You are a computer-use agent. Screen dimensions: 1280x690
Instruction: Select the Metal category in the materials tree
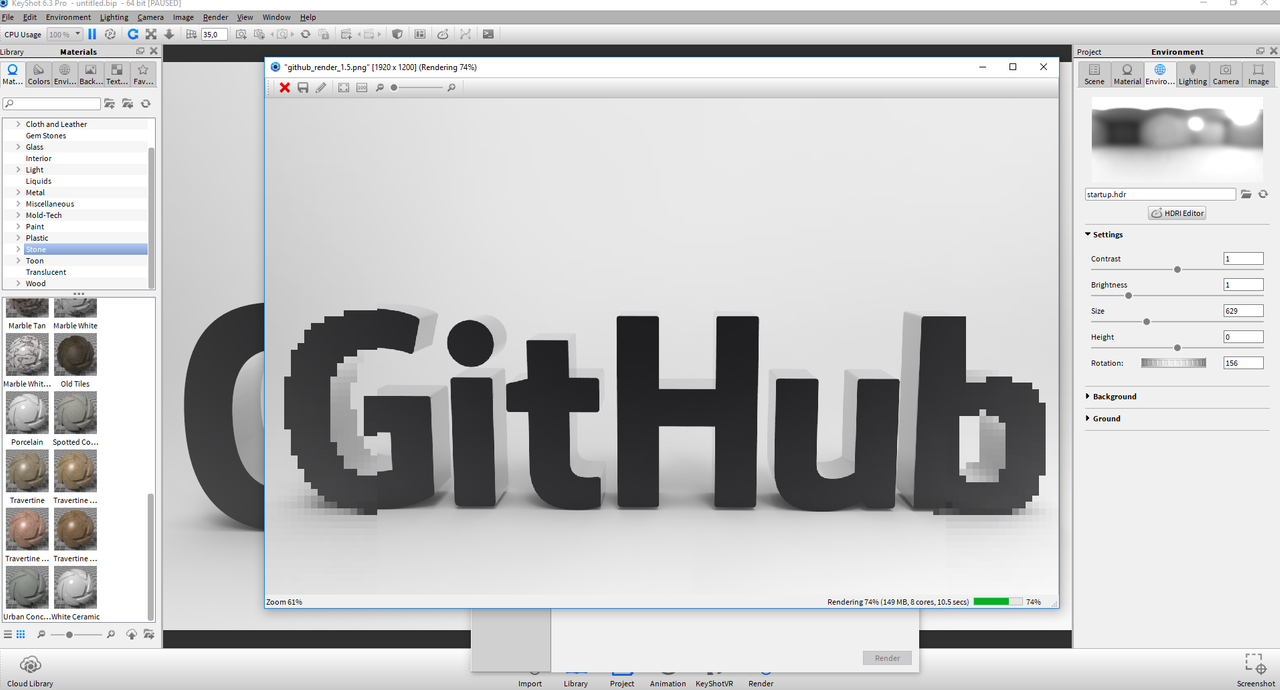point(37,192)
